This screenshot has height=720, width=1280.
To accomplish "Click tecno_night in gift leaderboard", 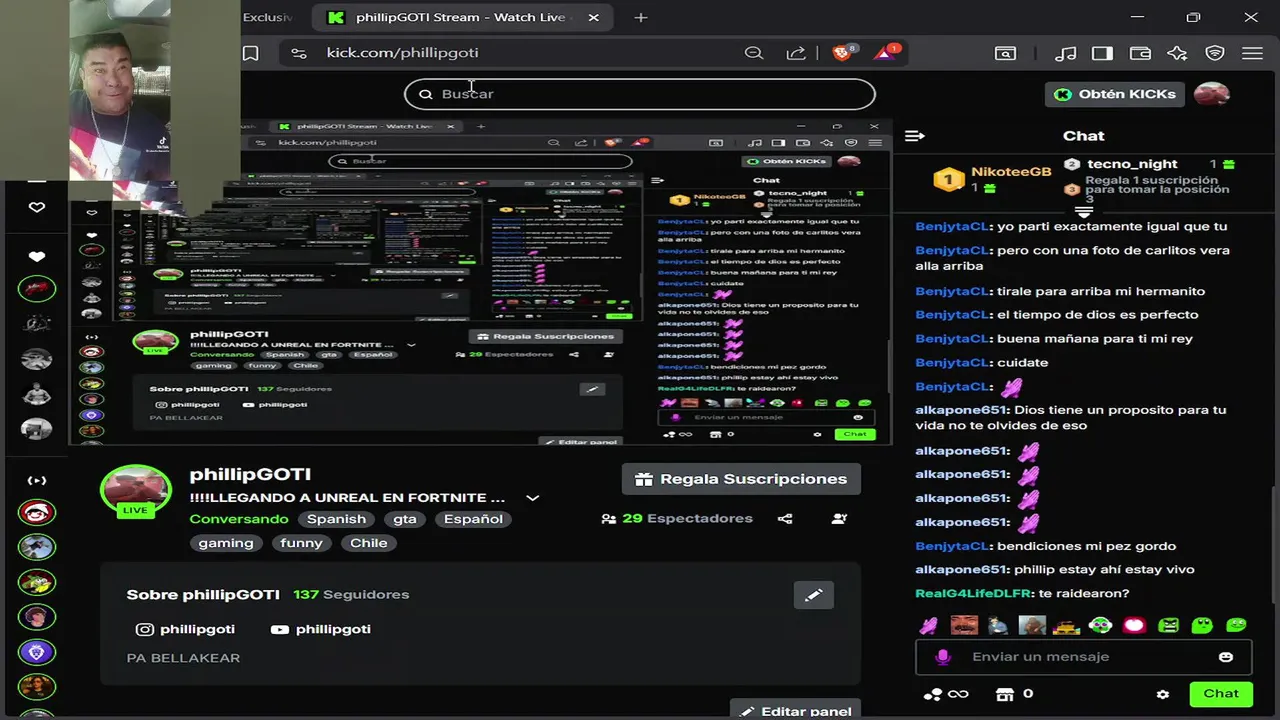I will (1132, 164).
